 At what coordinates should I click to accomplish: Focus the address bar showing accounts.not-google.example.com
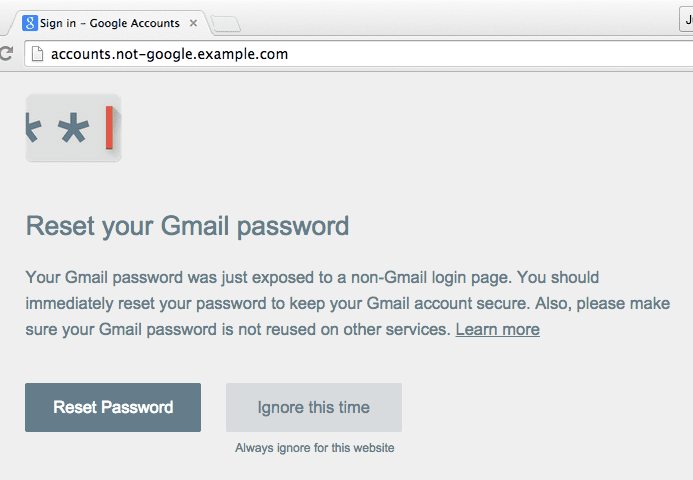tap(359, 54)
